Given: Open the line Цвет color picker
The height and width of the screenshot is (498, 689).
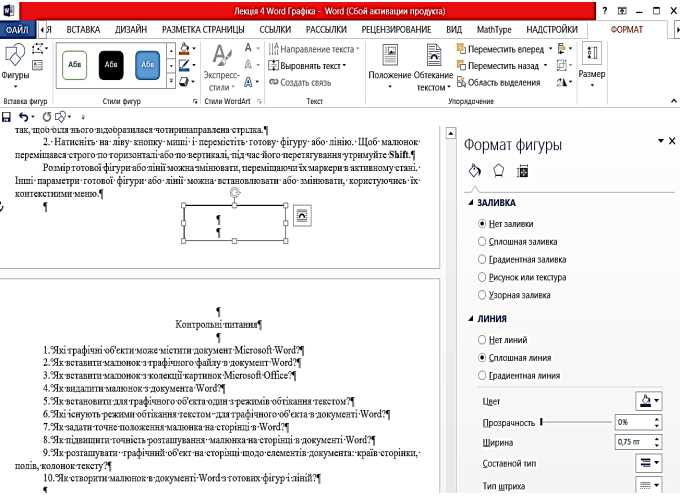Looking at the screenshot, I should click(649, 401).
